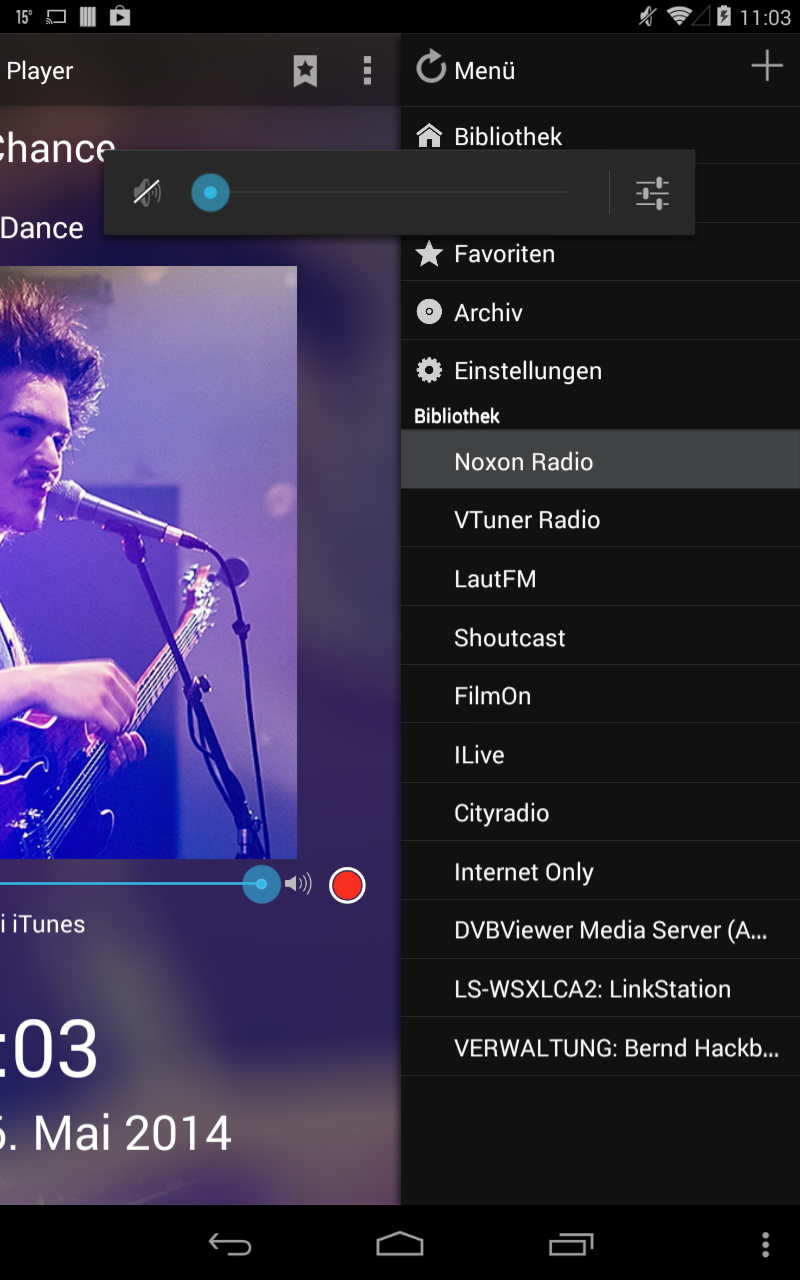Screen dimensions: 800x1280
Task: Toggle the muted speaker icon in volume popup
Action: pyautogui.click(x=148, y=192)
